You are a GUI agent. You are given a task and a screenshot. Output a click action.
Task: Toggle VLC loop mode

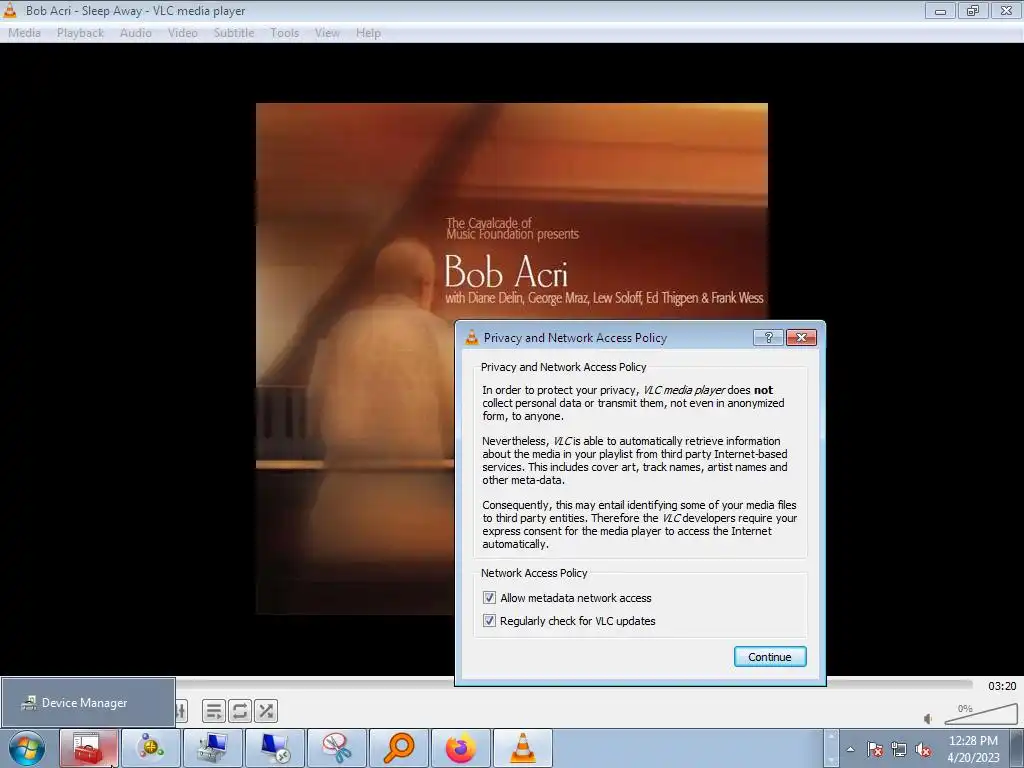coord(240,711)
